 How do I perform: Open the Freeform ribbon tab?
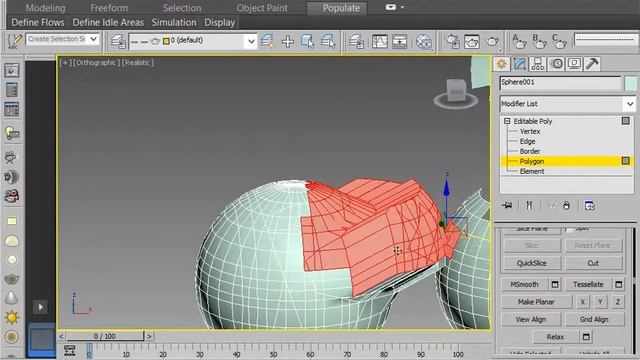click(109, 8)
